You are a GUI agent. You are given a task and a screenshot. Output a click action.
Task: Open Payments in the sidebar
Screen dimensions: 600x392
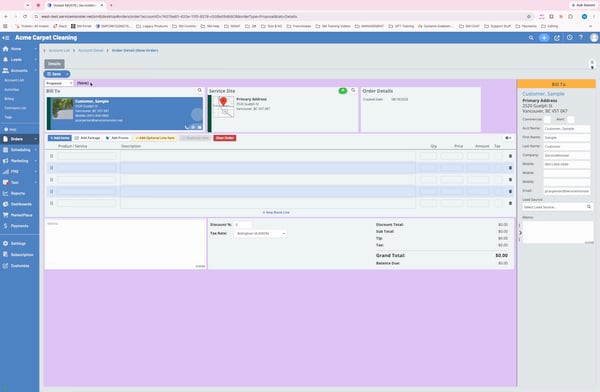click(x=19, y=226)
